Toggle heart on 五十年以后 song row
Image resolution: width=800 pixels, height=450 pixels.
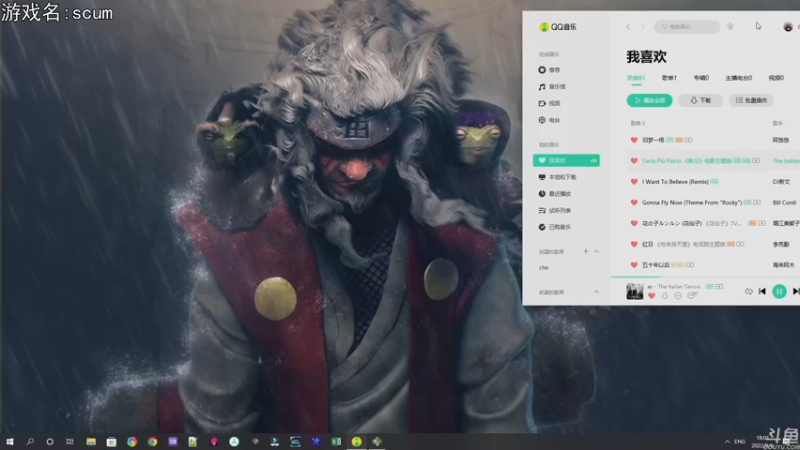(634, 265)
